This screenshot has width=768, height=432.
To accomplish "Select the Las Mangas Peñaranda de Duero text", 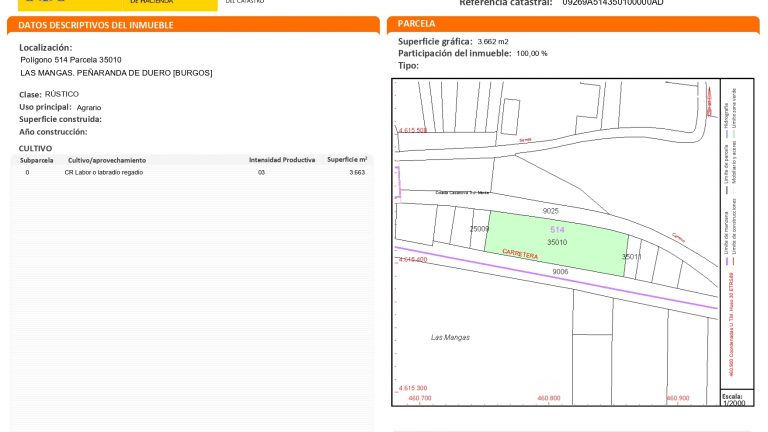I will (116, 73).
